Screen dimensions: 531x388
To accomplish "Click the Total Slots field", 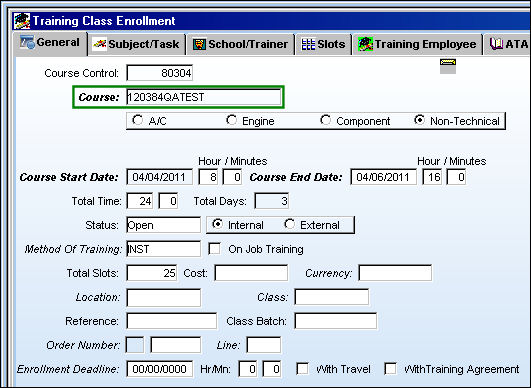I will tap(152, 273).
